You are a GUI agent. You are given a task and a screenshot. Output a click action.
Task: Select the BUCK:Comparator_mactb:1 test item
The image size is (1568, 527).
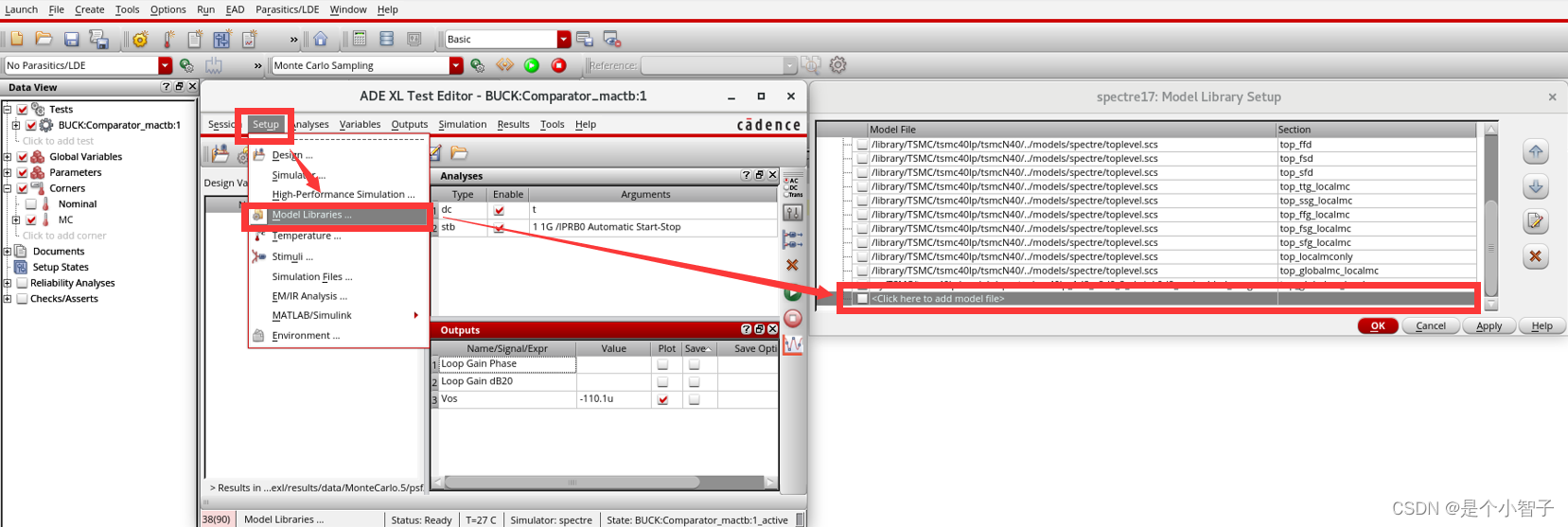tap(119, 125)
